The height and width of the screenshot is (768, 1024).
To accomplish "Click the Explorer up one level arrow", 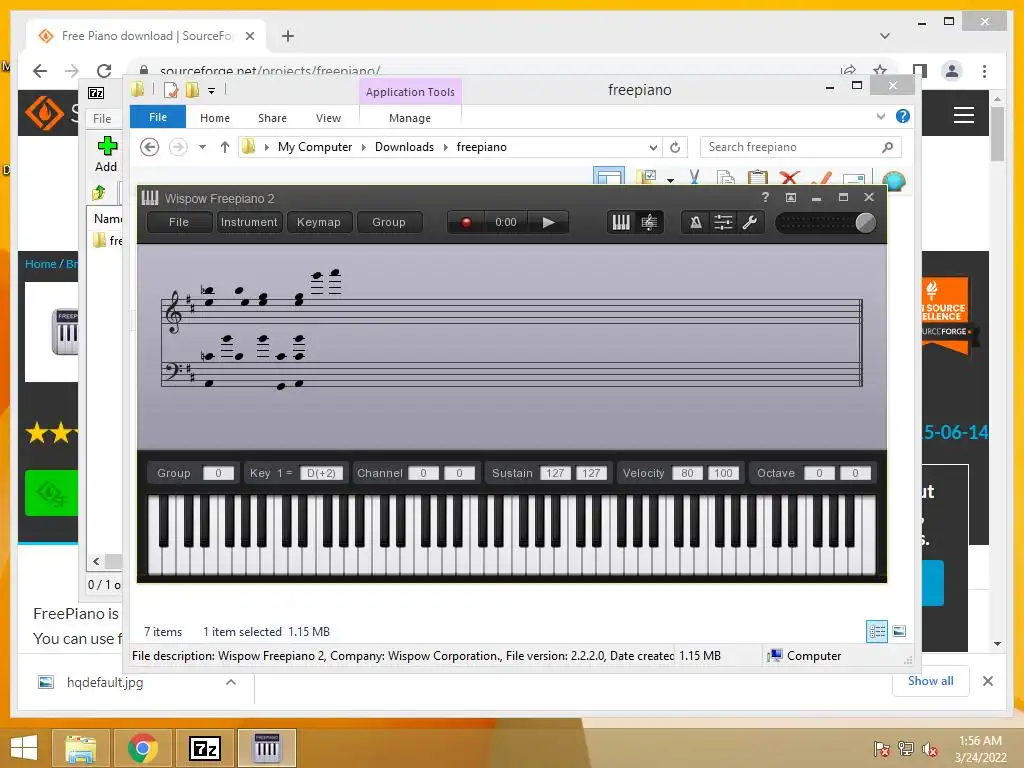I will coord(225,147).
